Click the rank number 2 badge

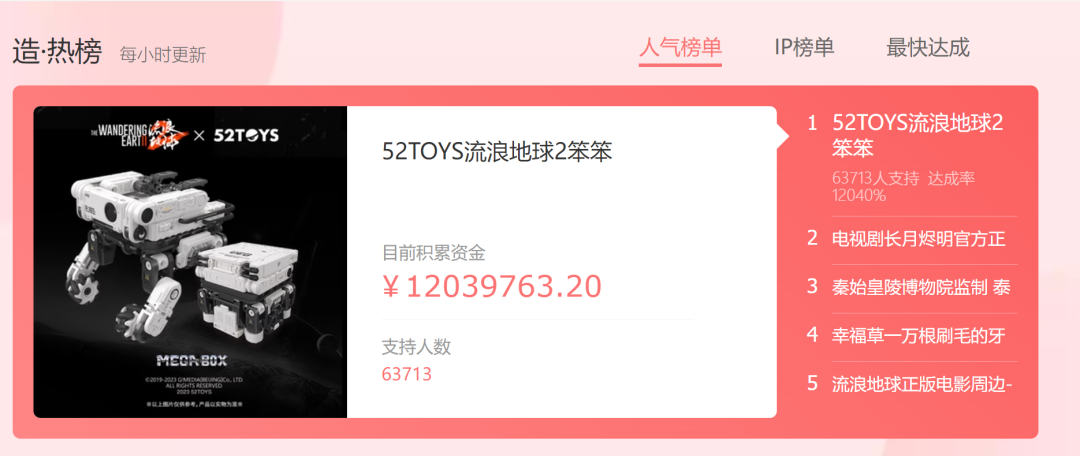[x=812, y=238]
